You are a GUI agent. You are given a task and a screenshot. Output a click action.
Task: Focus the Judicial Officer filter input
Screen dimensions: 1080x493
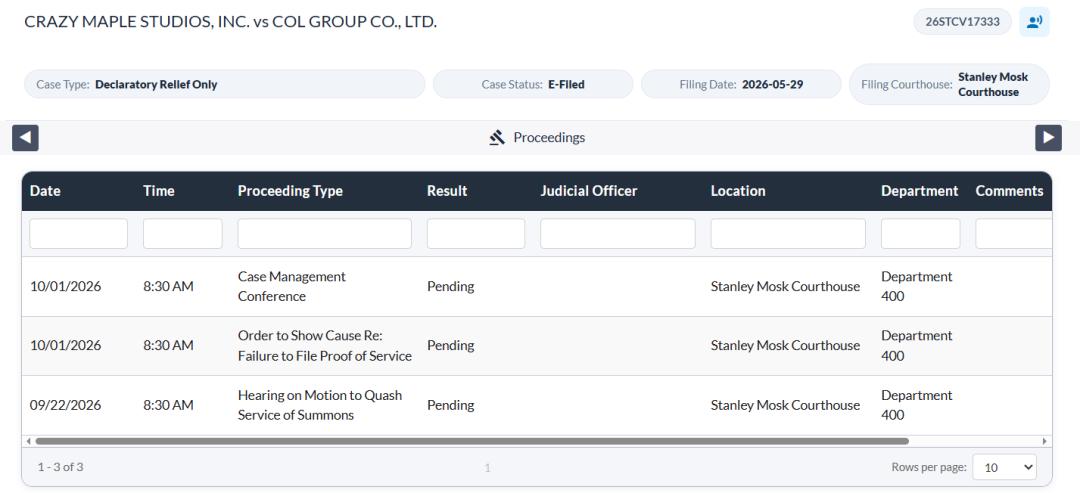(618, 233)
